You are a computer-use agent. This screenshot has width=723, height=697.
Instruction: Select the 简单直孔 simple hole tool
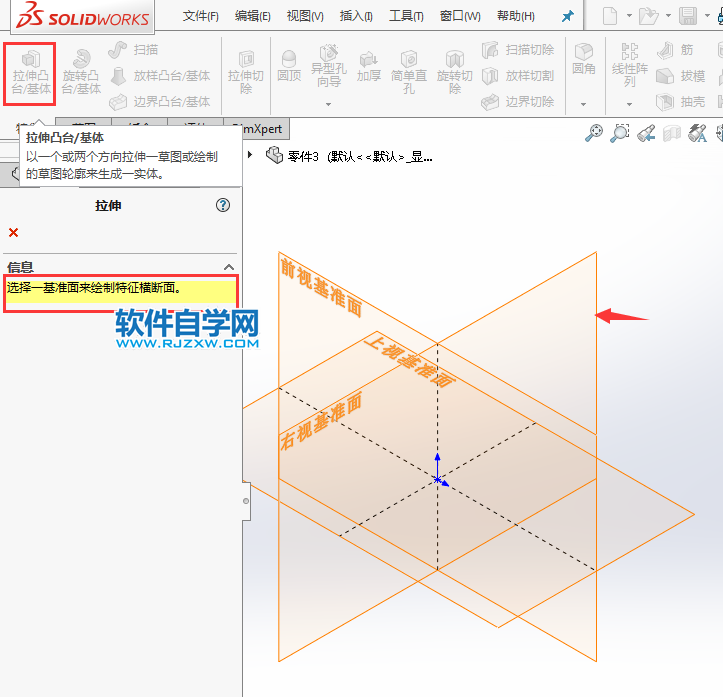click(409, 73)
